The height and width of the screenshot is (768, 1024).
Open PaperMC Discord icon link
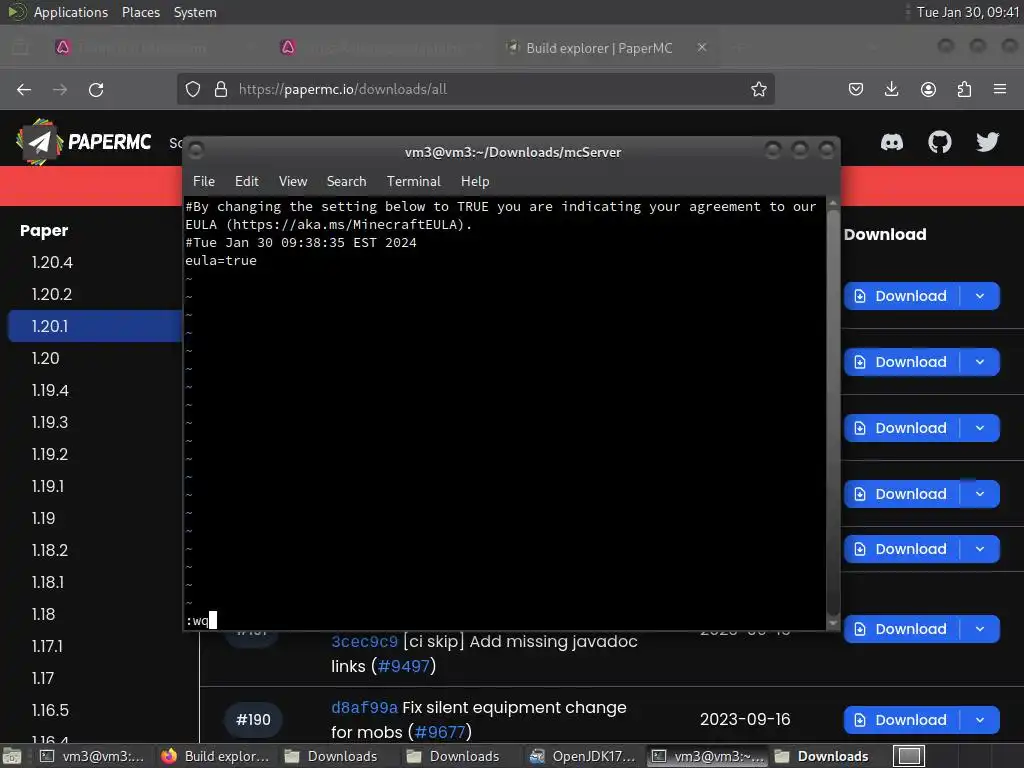(x=892, y=142)
